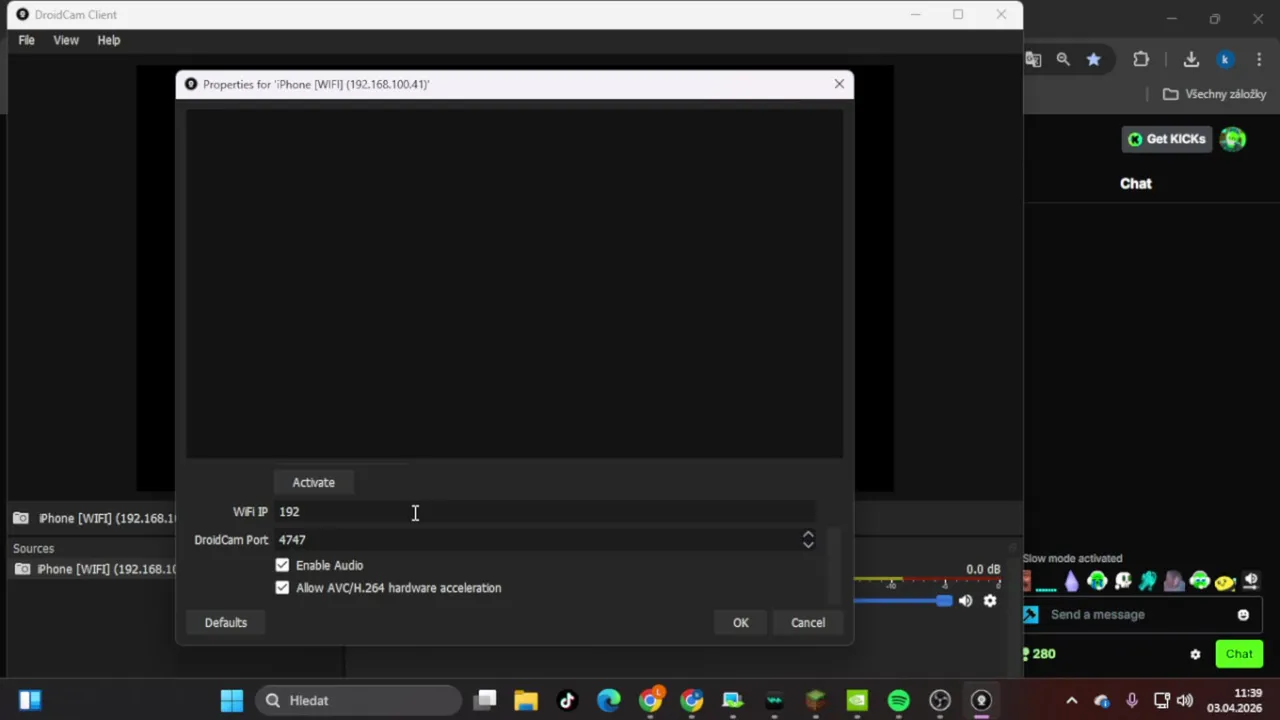
Task: Click the 280 channel points counter
Action: pos(1038,654)
